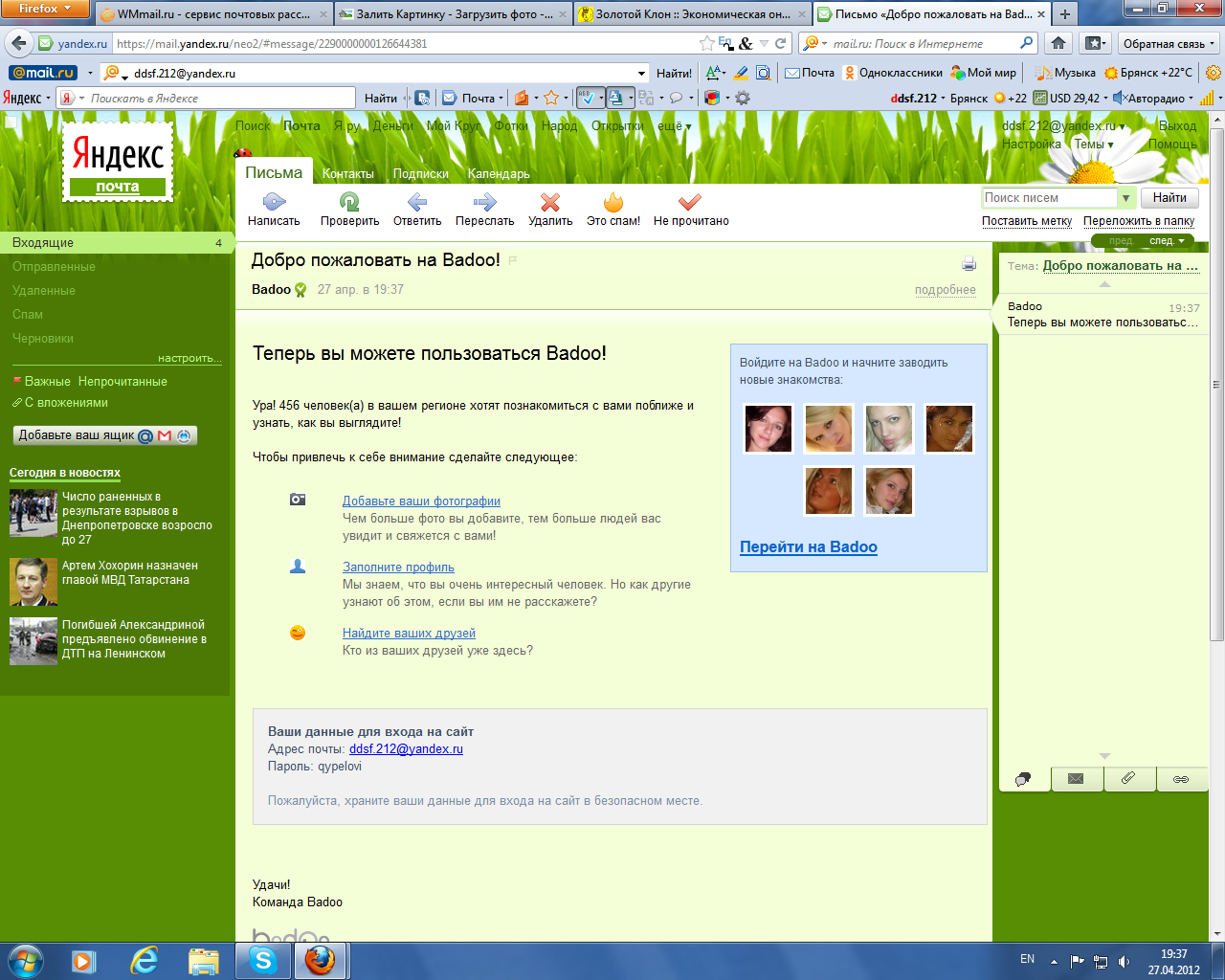This screenshot has height=980, width=1225.
Task: Open Windows Explorer folder on the taskbar
Action: pos(204,960)
